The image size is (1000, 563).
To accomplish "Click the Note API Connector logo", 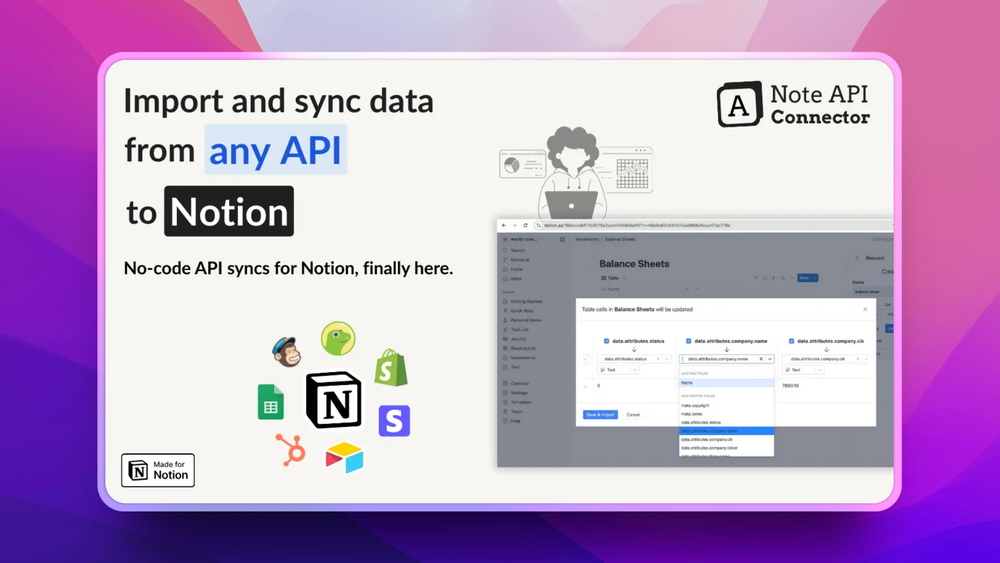I will [793, 104].
